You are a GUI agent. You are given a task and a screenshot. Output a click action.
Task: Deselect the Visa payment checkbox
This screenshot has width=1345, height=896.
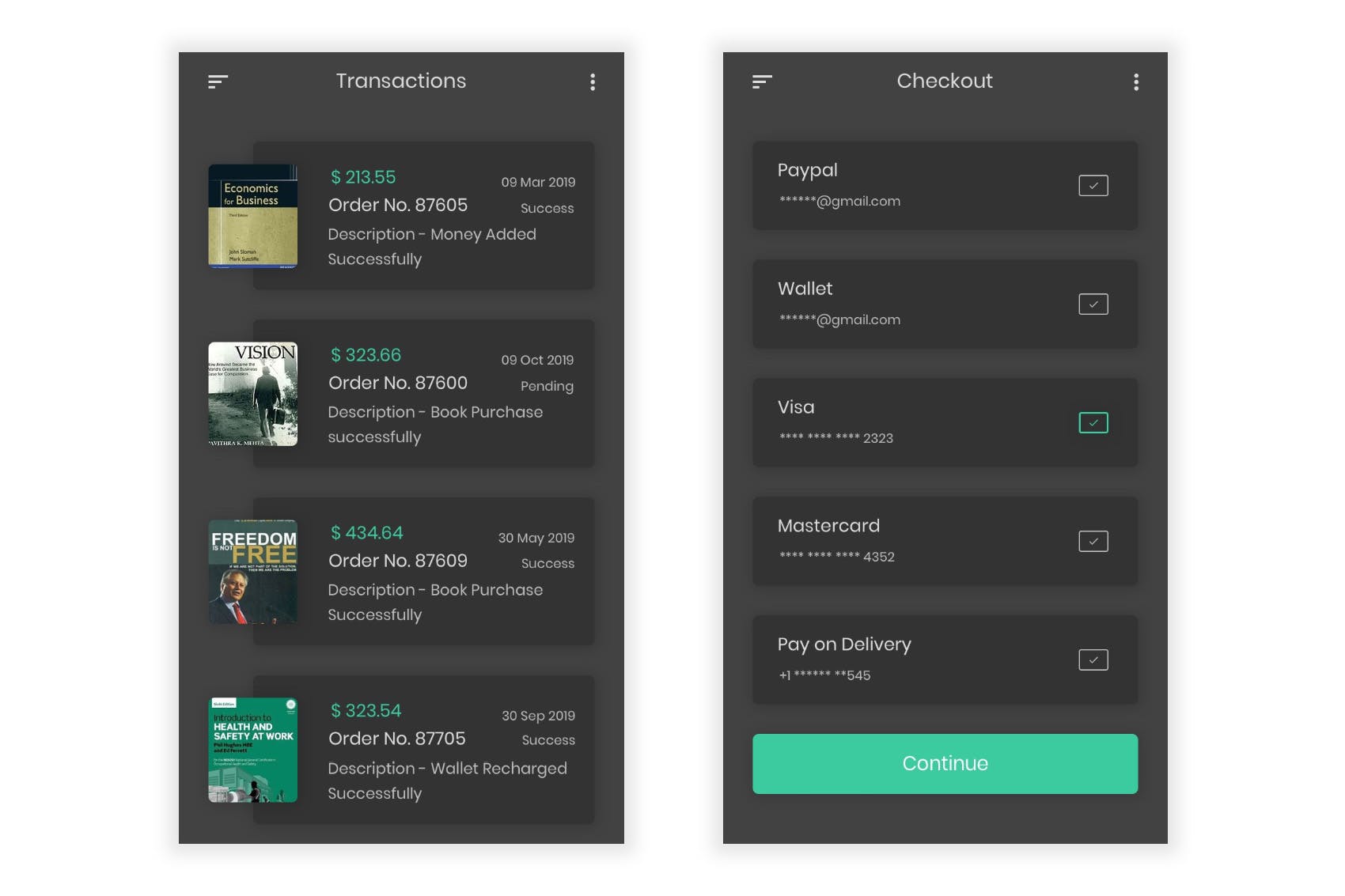click(x=1093, y=422)
